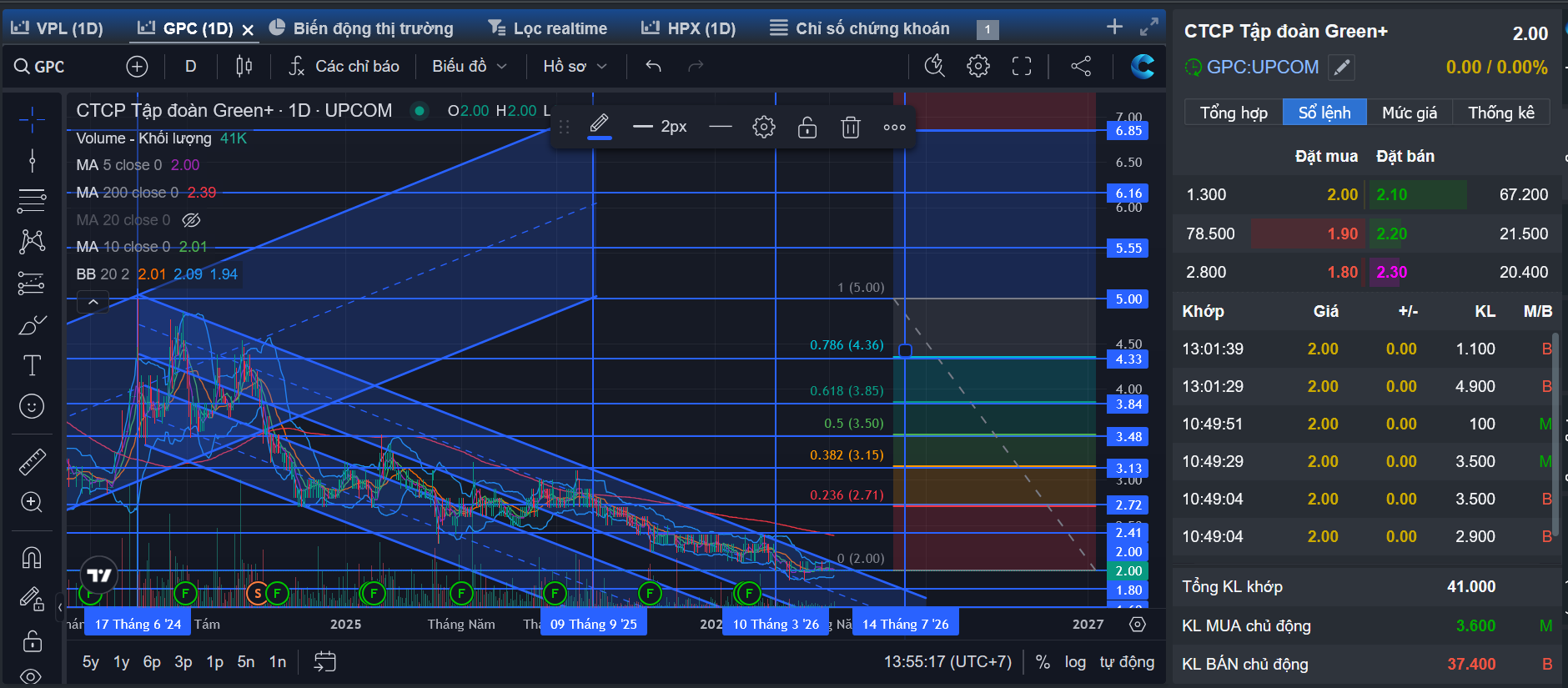Toggle hide all drawings eye icon
The height and width of the screenshot is (688, 1568).
click(32, 676)
